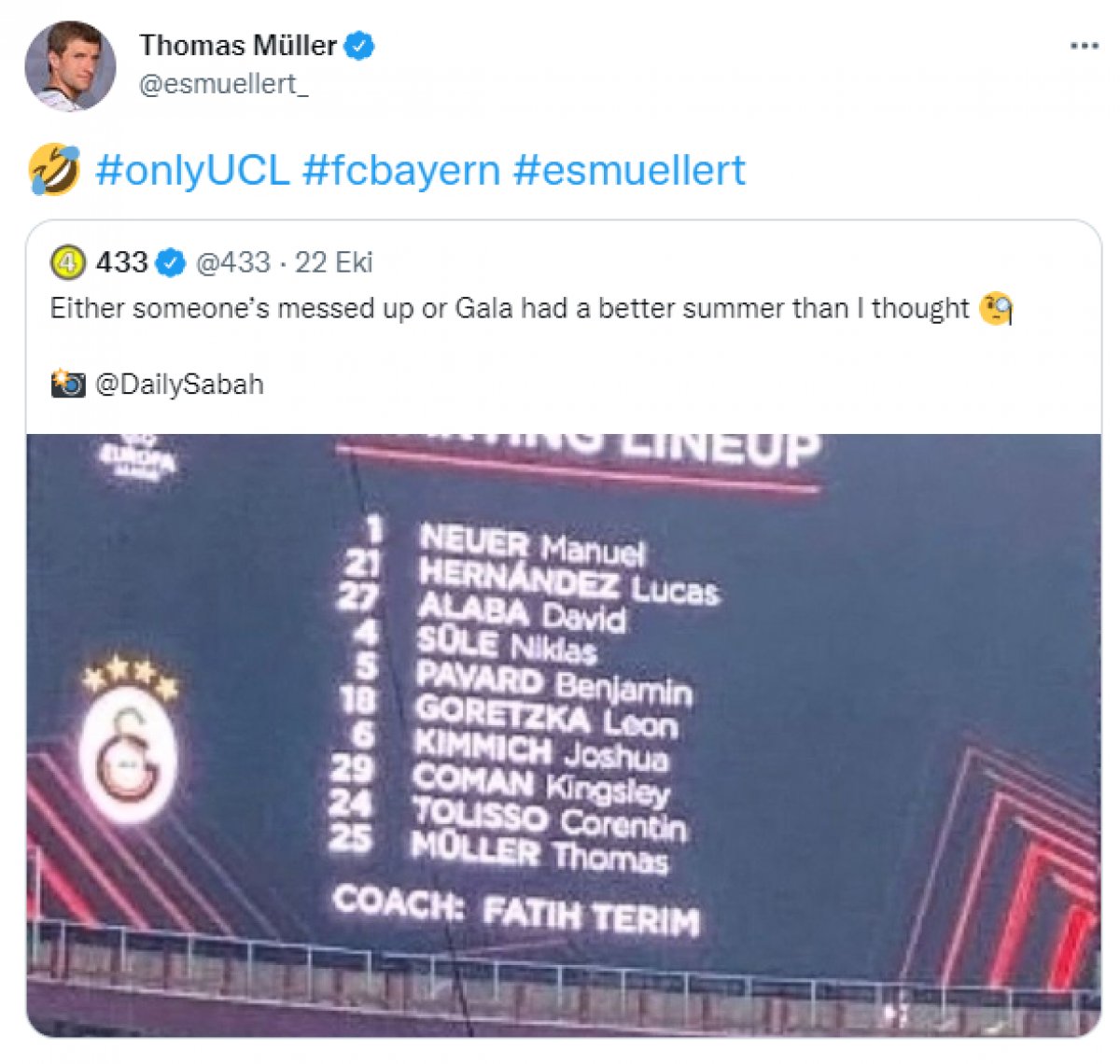Follow the #onlyUCL hashtag link
This screenshot has width=1120, height=1064.
[197, 170]
